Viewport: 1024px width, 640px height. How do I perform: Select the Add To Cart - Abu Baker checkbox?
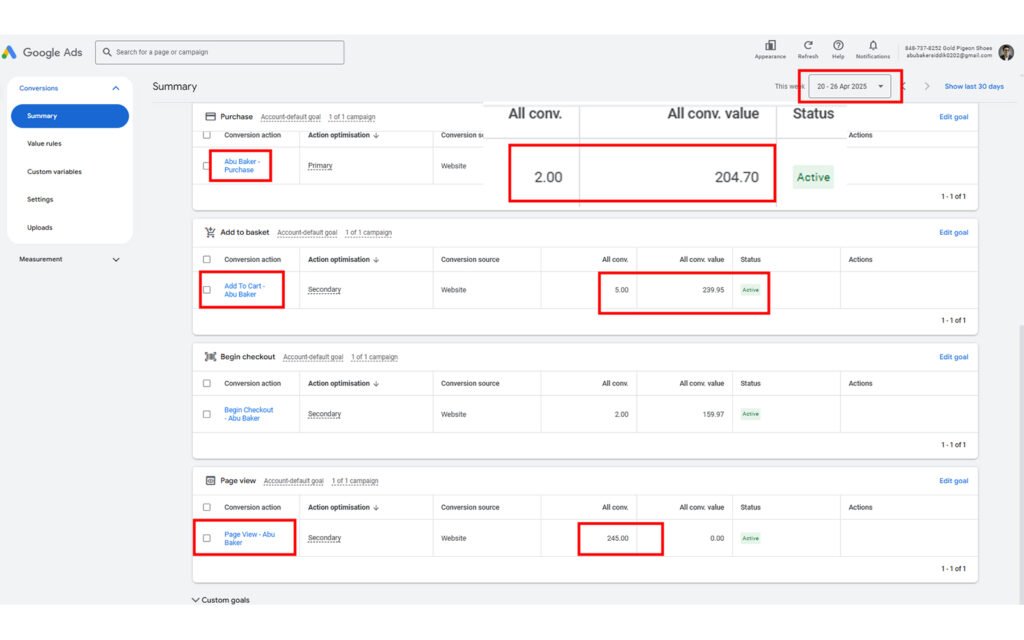click(207, 290)
